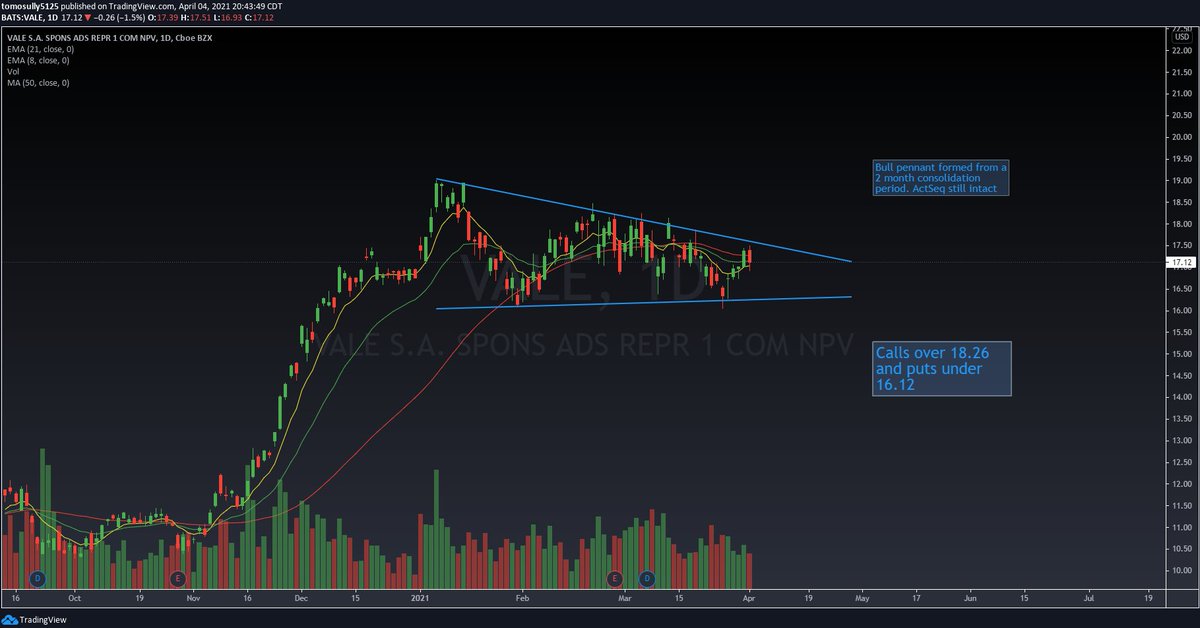1200x628 pixels.
Task: Open the earnings marker before Mar
Action: (x=614, y=578)
